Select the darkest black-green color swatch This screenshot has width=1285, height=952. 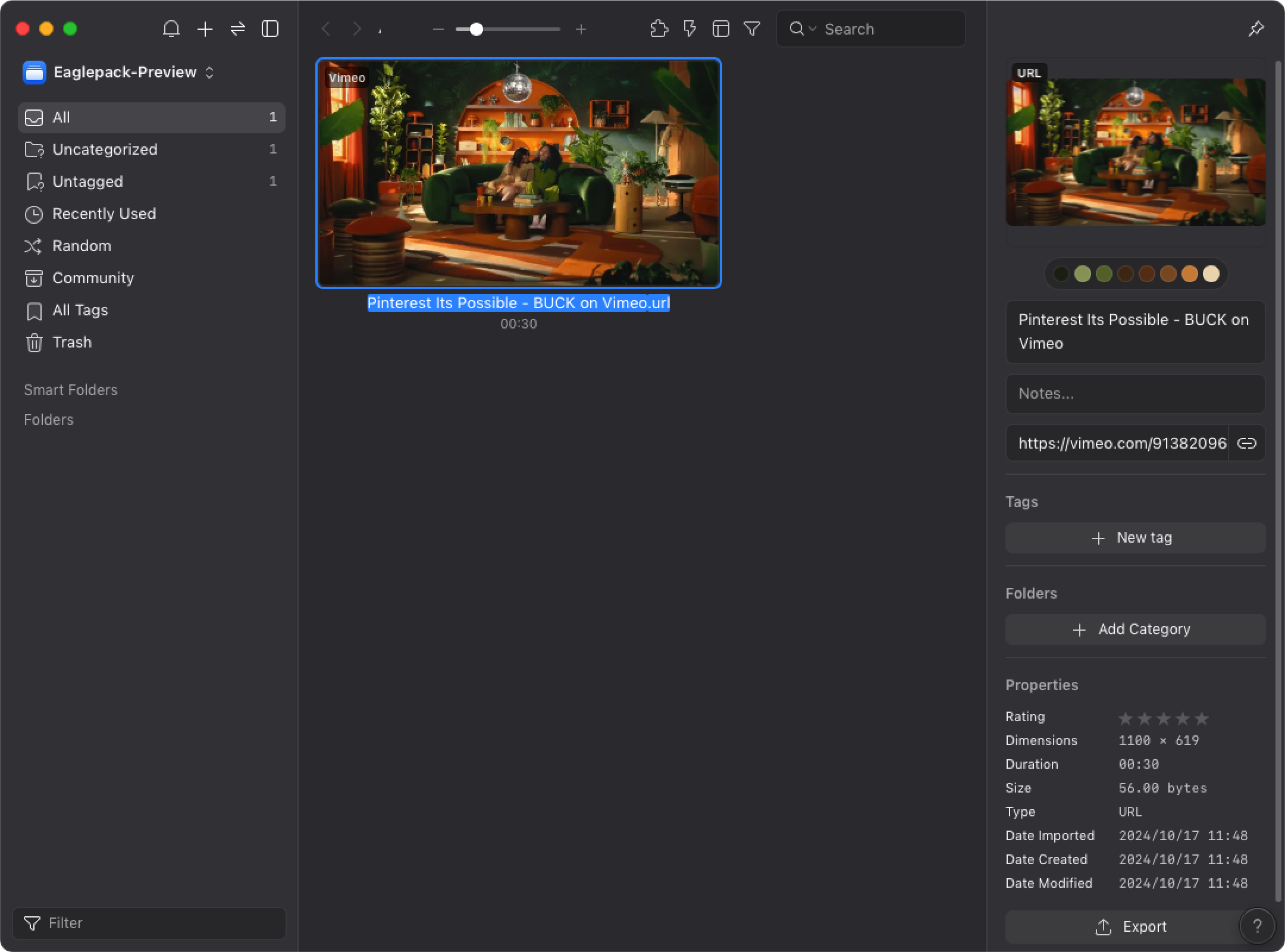coord(1061,274)
